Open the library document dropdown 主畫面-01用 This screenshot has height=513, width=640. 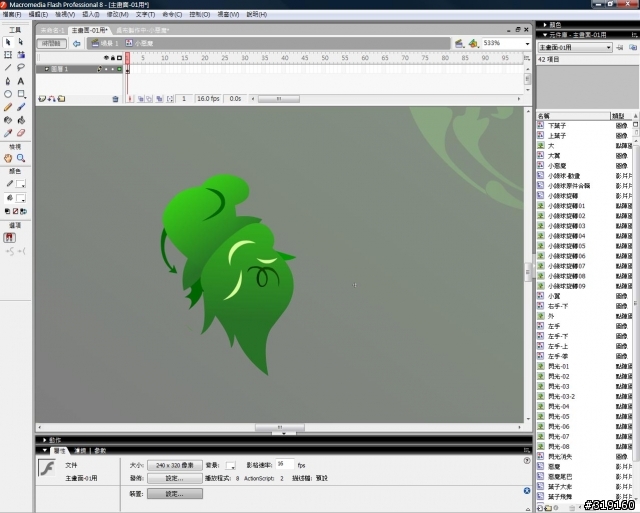coord(575,47)
